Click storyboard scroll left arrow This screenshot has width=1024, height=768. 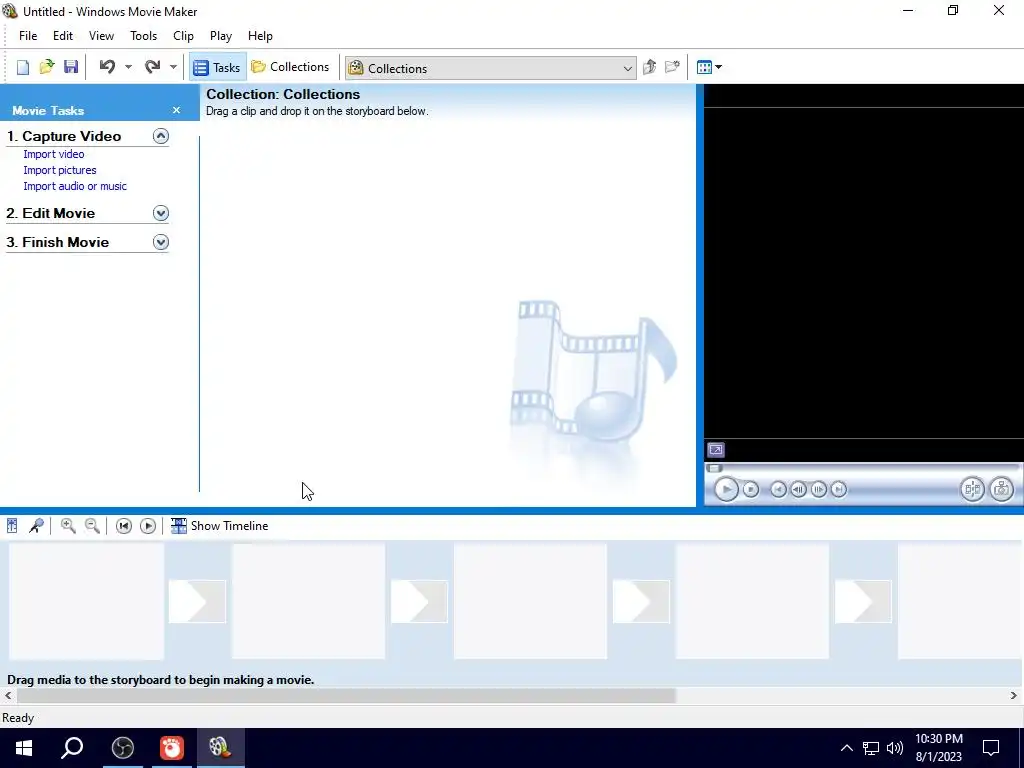[x=8, y=696]
